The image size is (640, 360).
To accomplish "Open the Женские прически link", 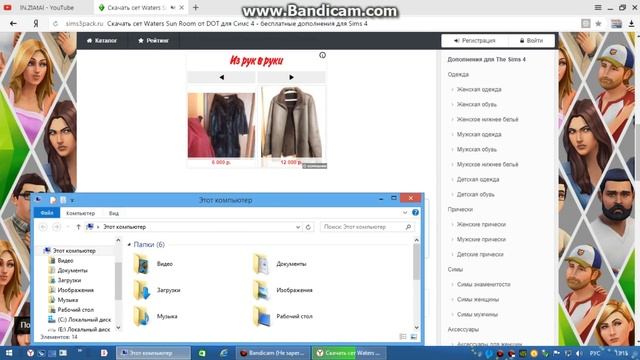I will (481, 224).
